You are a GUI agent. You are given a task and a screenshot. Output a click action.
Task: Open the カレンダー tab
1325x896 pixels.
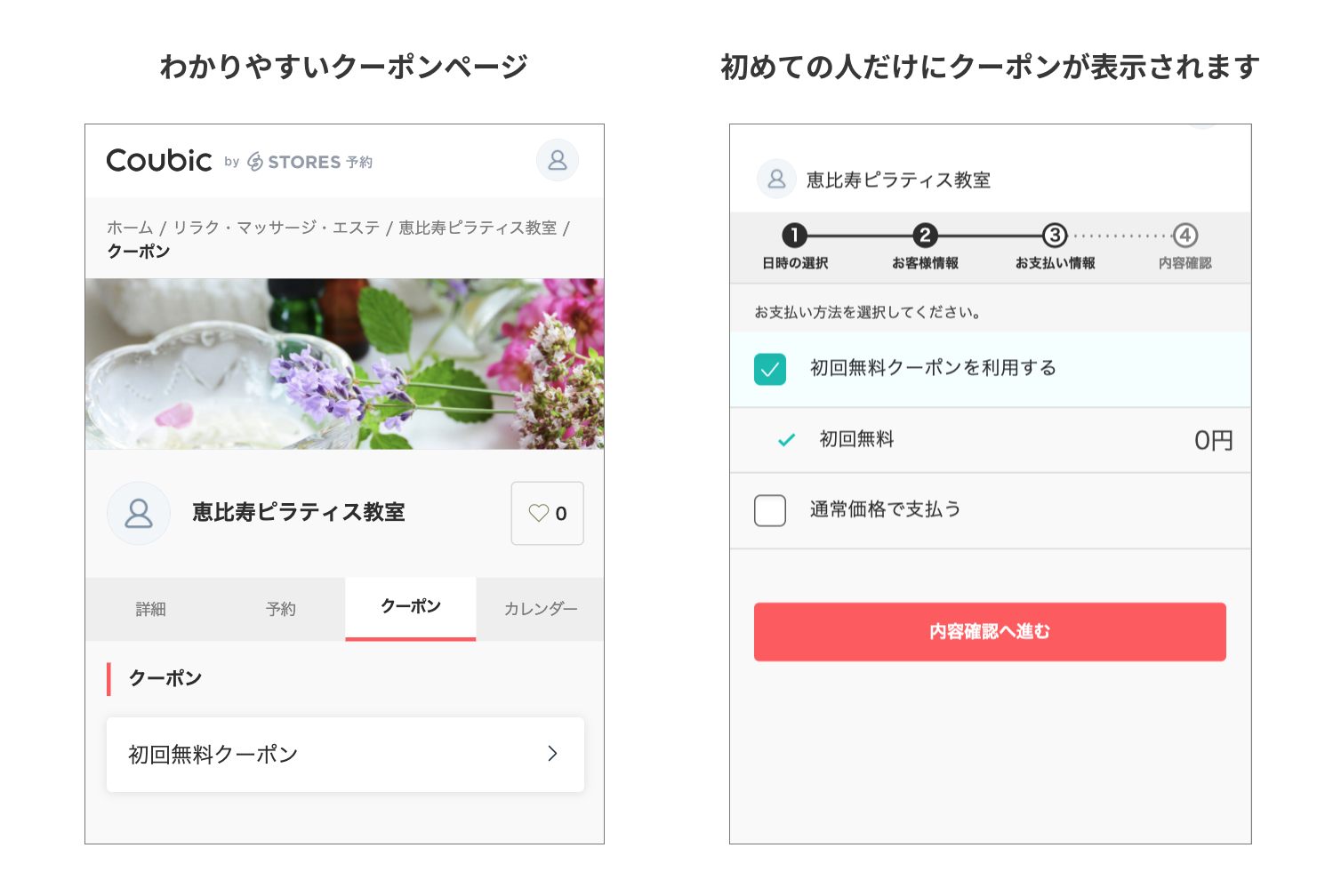[539, 609]
